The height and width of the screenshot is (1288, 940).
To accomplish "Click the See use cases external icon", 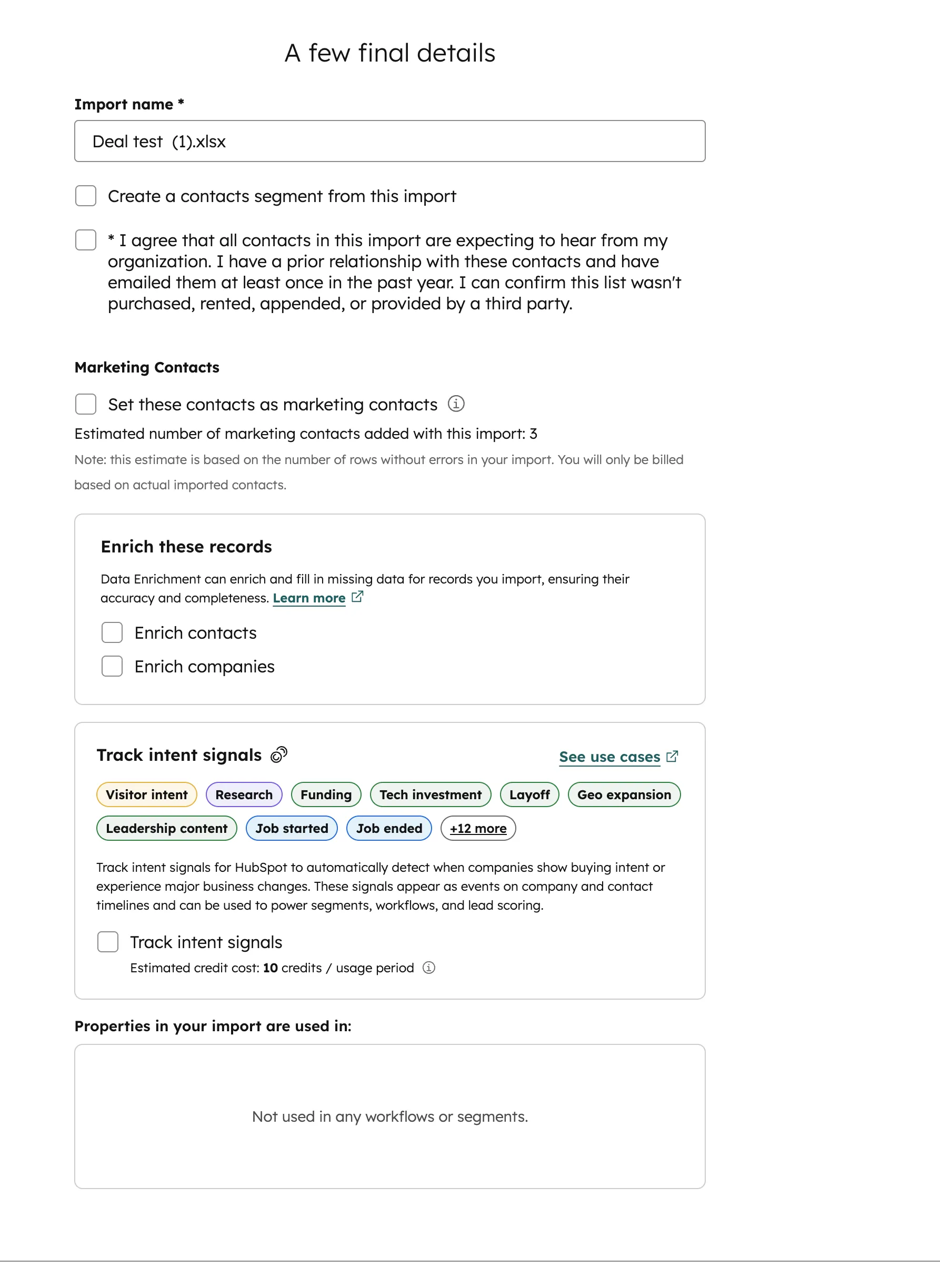I will coord(672,756).
